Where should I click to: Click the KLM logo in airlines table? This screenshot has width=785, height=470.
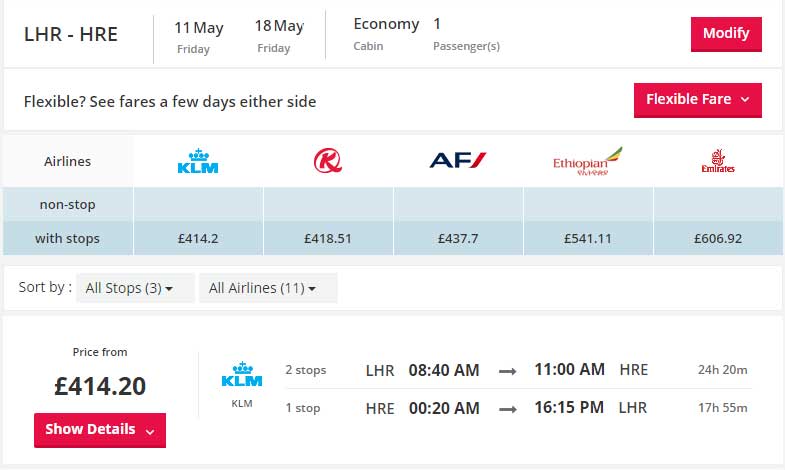click(x=198, y=161)
